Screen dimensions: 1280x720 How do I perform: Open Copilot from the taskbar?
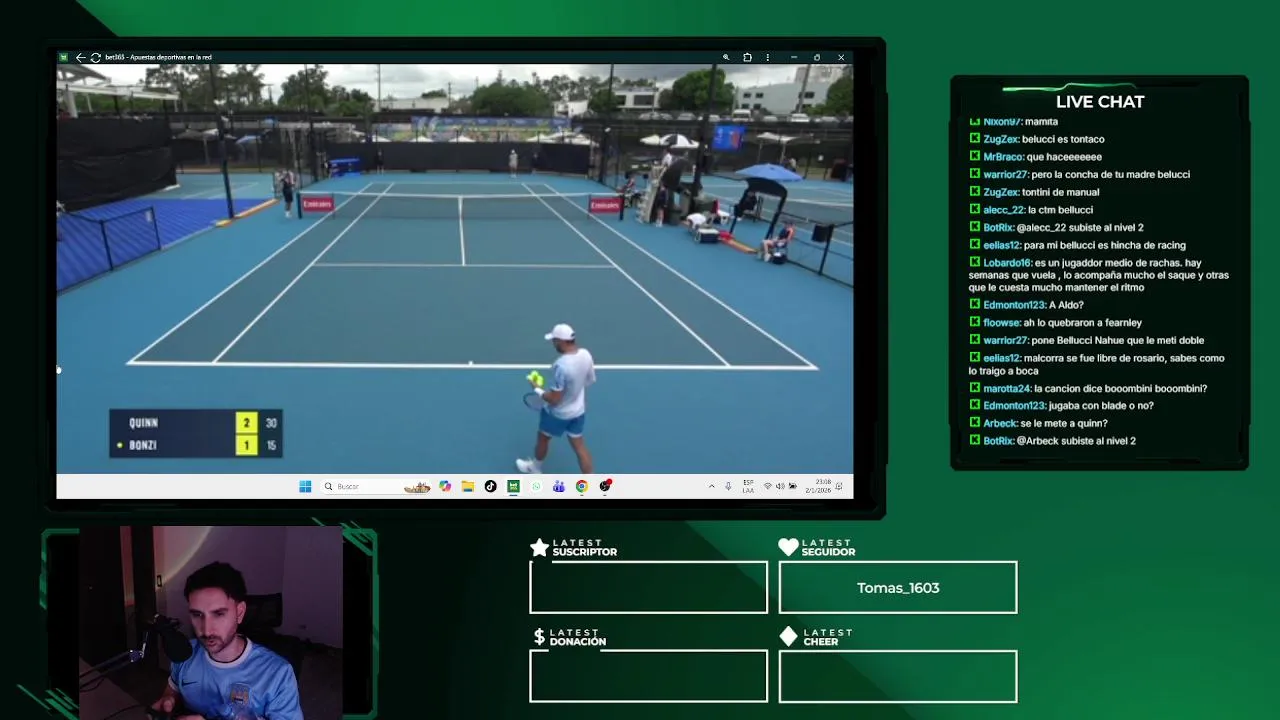pos(445,486)
